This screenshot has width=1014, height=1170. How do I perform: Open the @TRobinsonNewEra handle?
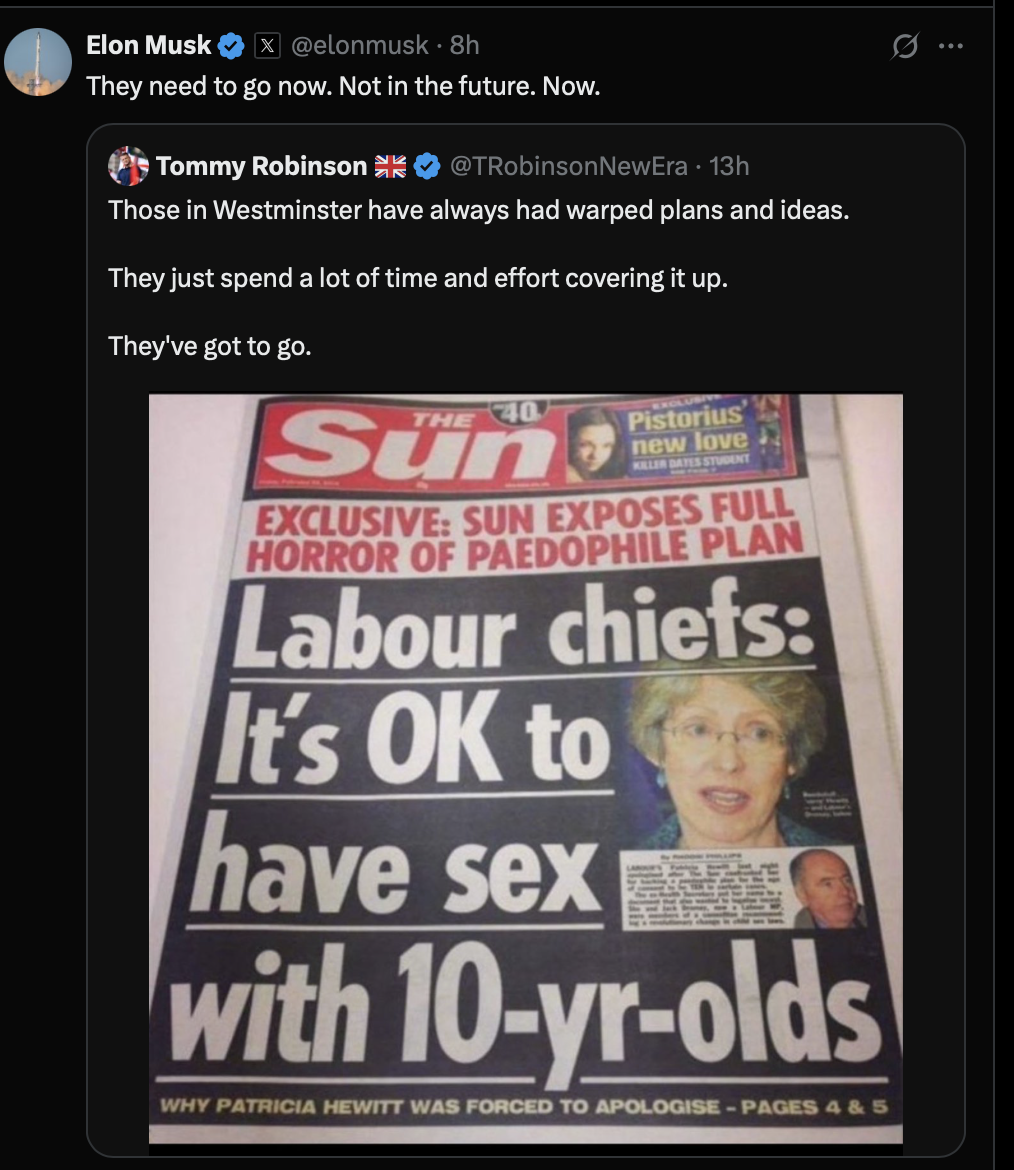point(570,167)
